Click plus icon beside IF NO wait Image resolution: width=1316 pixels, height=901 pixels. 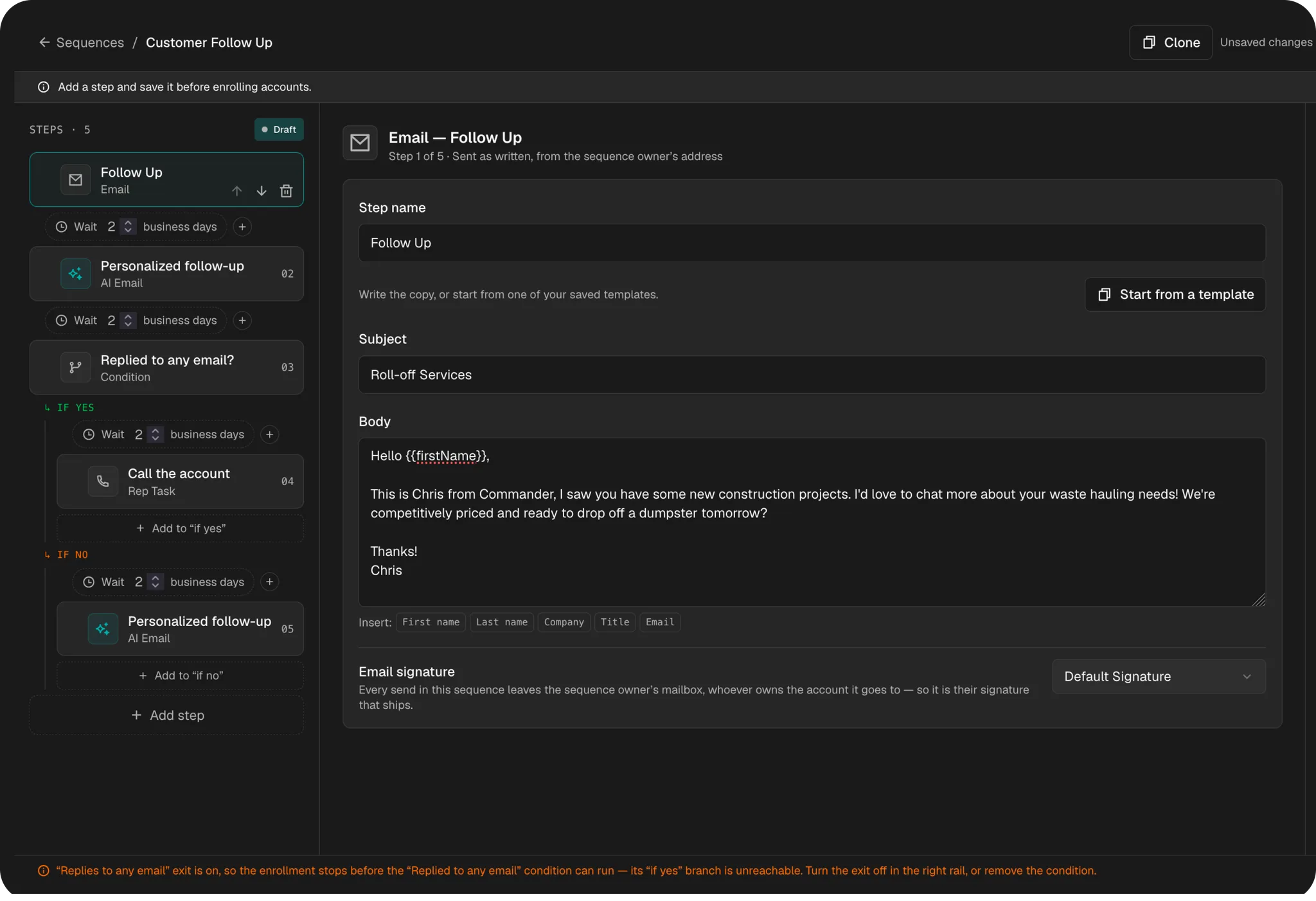click(x=270, y=582)
